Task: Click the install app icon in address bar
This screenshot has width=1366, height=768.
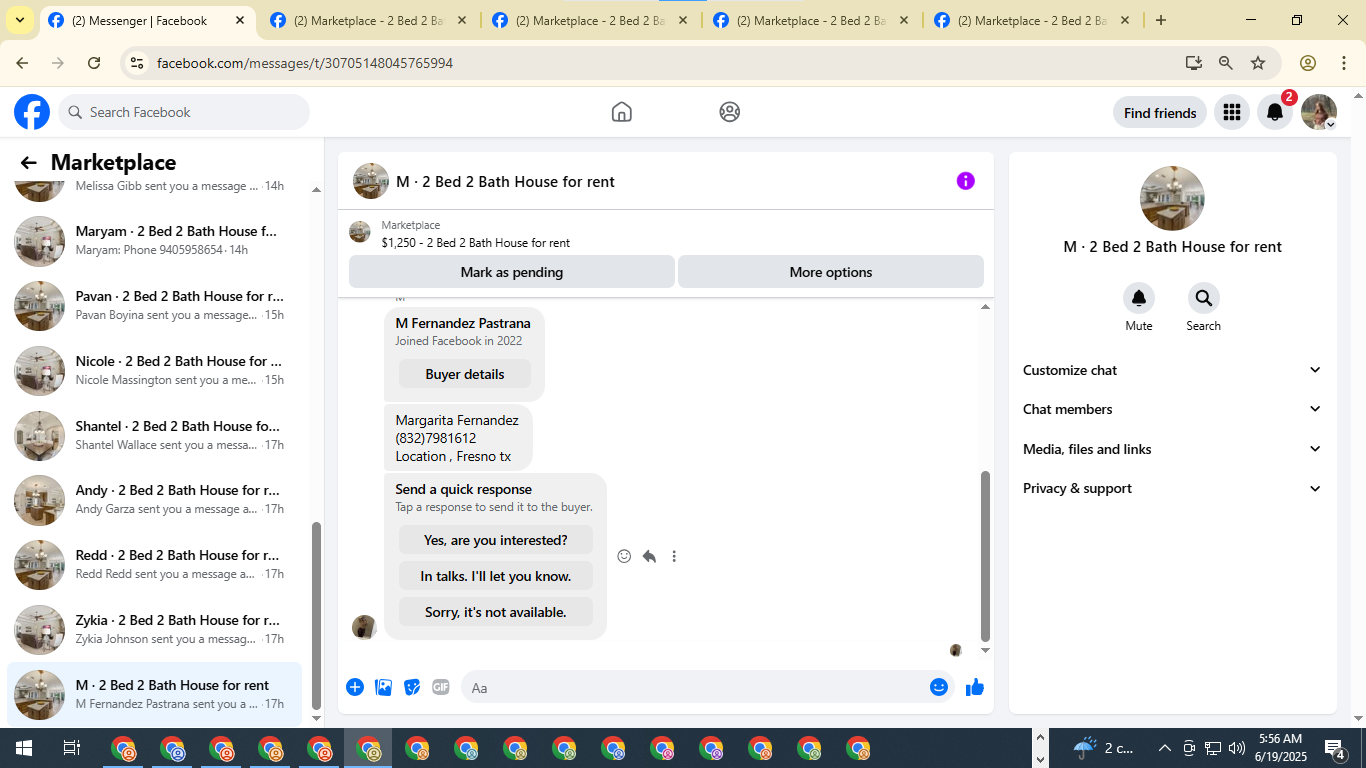Action: tap(1194, 63)
